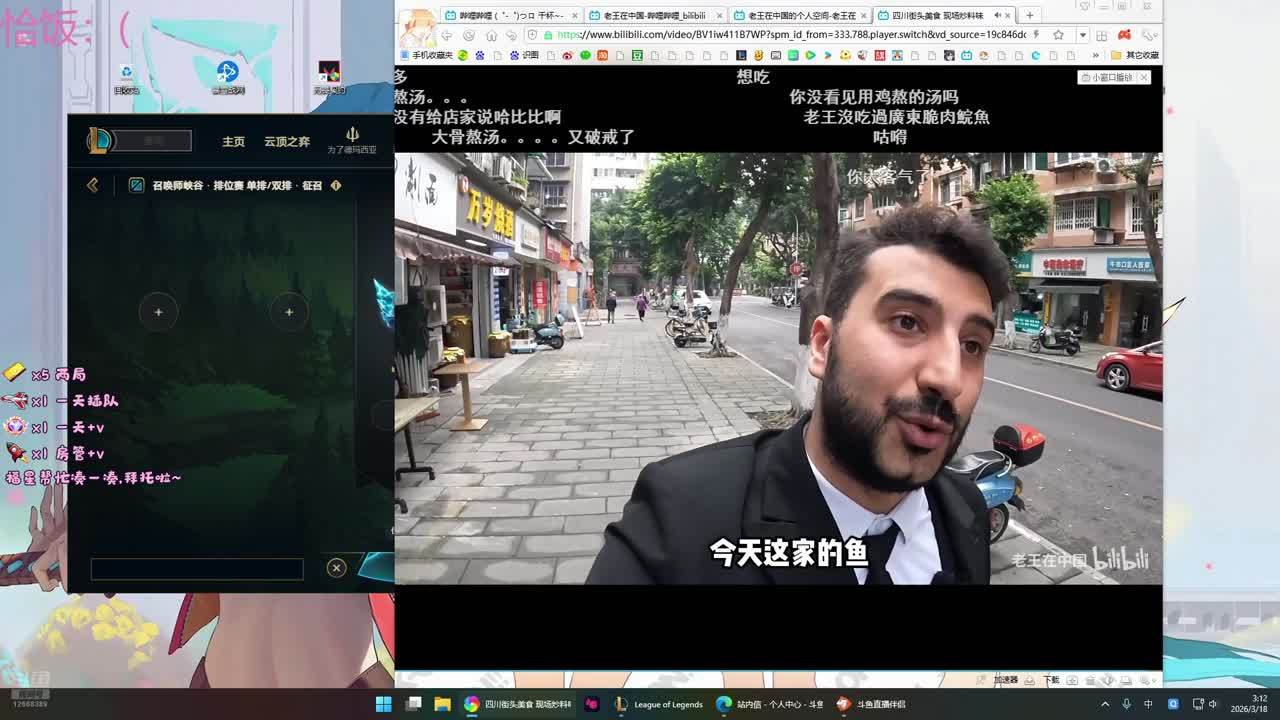
Task: Click the bilibili URL address bar
Action: click(x=790, y=35)
